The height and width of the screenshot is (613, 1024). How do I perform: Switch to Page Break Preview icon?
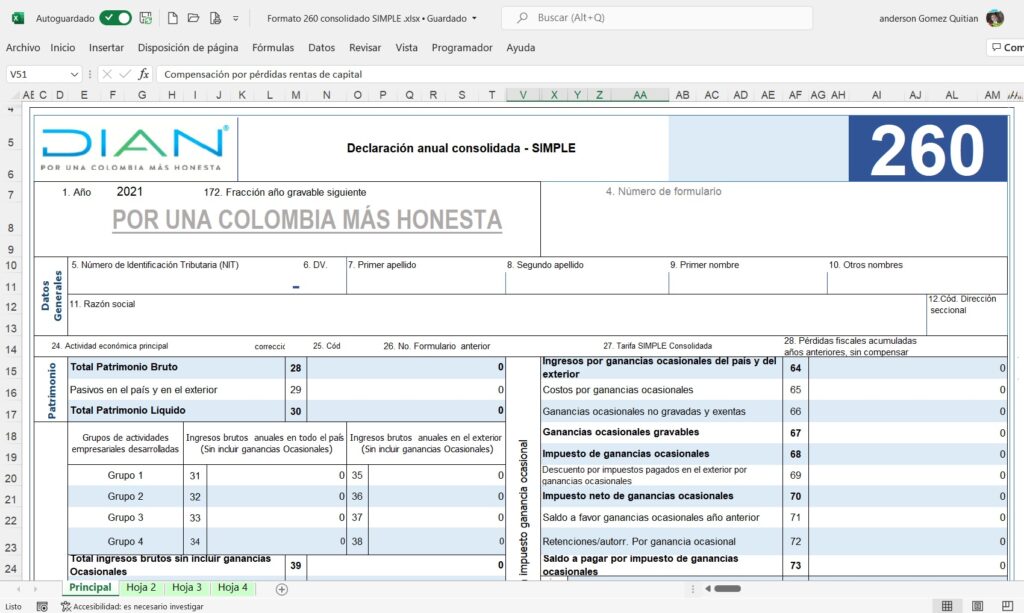pyautogui.click(x=1007, y=606)
